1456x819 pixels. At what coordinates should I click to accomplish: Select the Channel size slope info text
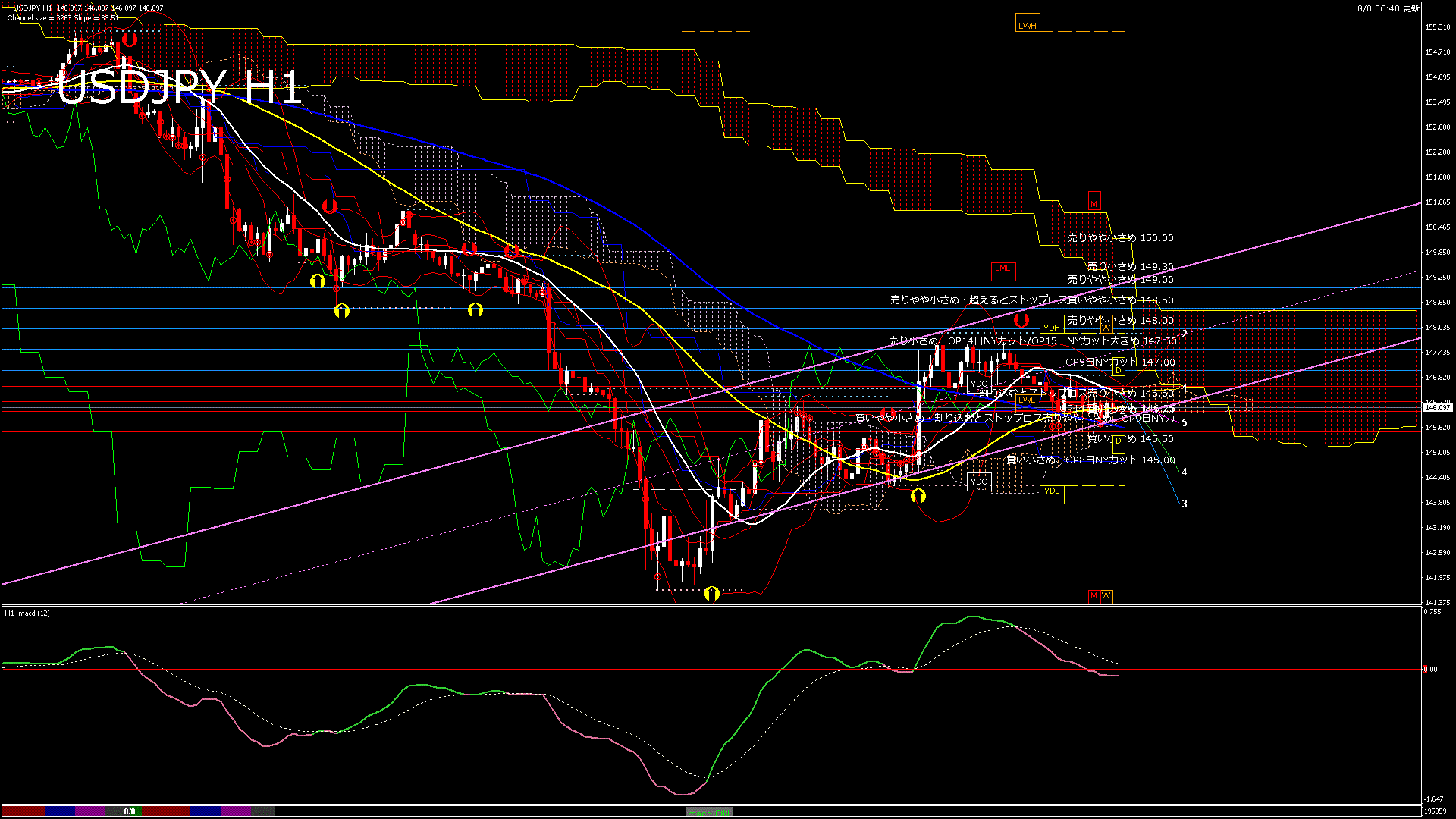tap(61, 17)
